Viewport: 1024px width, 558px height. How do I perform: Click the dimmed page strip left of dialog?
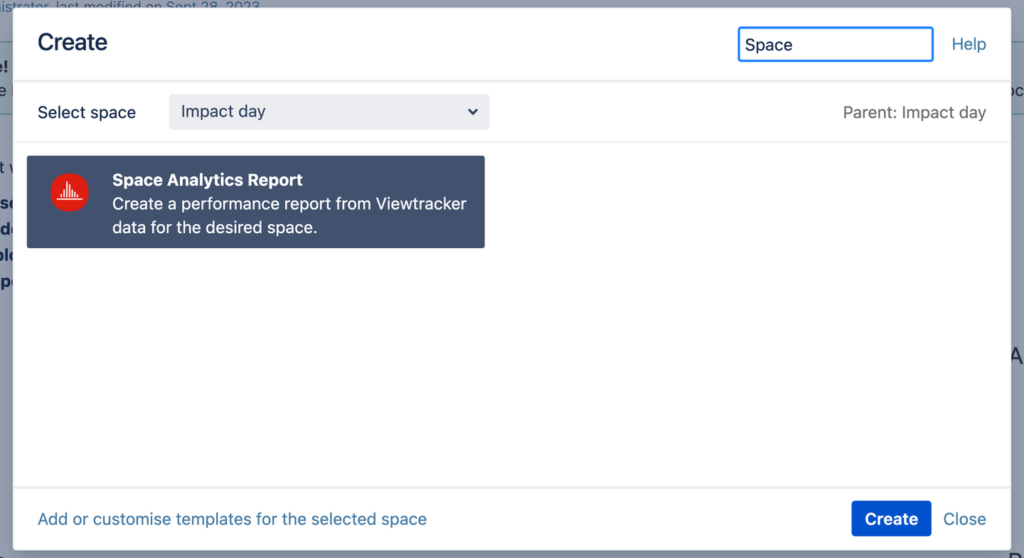point(6,281)
